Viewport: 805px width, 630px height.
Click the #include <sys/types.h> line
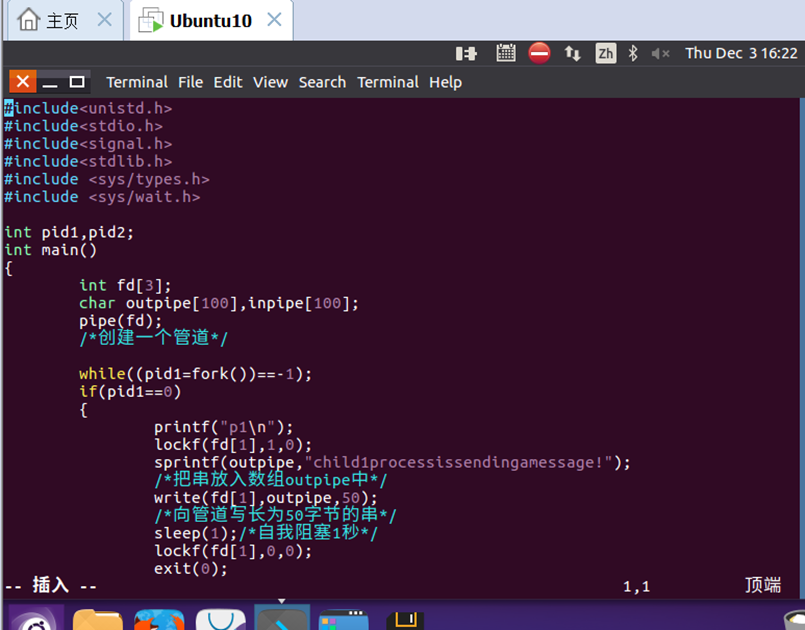107,179
